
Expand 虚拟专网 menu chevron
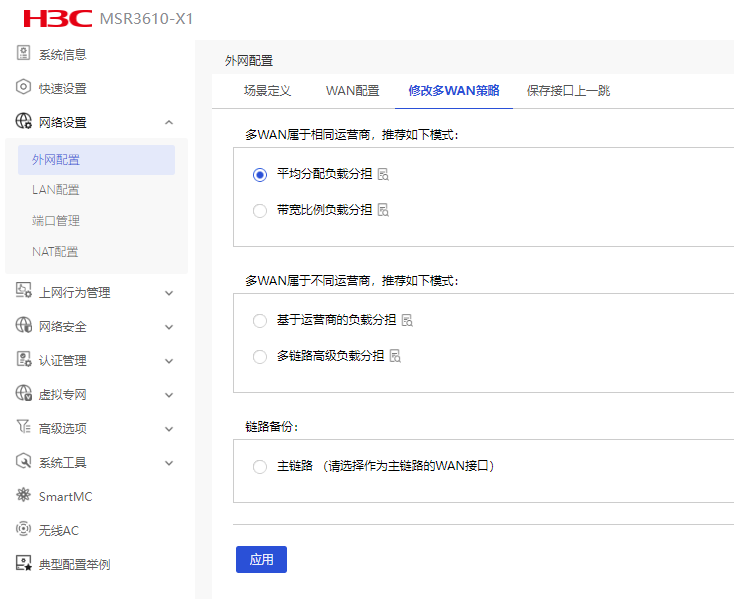click(x=169, y=395)
